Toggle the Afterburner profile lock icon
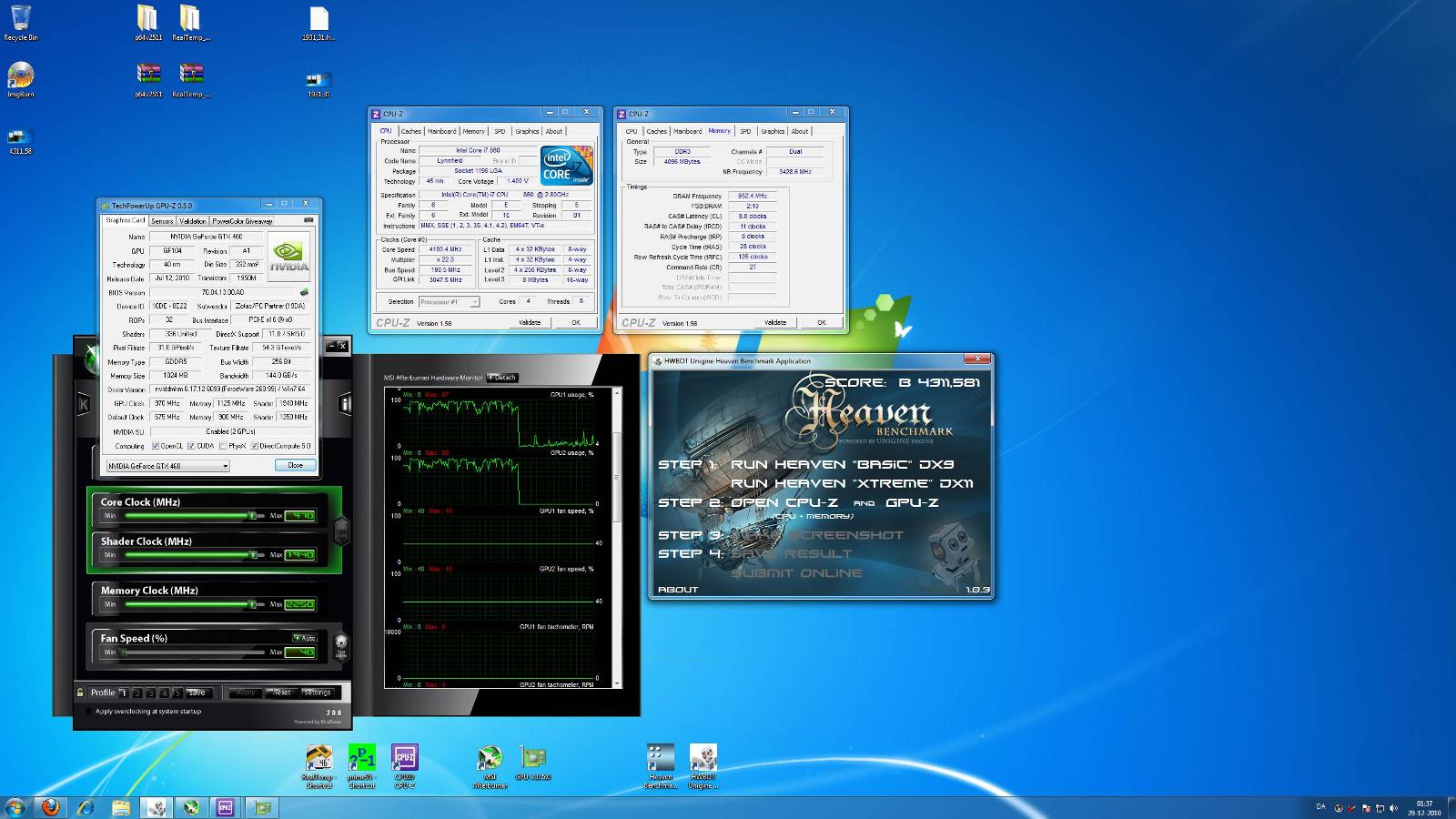The width and height of the screenshot is (1456, 819). (80, 693)
